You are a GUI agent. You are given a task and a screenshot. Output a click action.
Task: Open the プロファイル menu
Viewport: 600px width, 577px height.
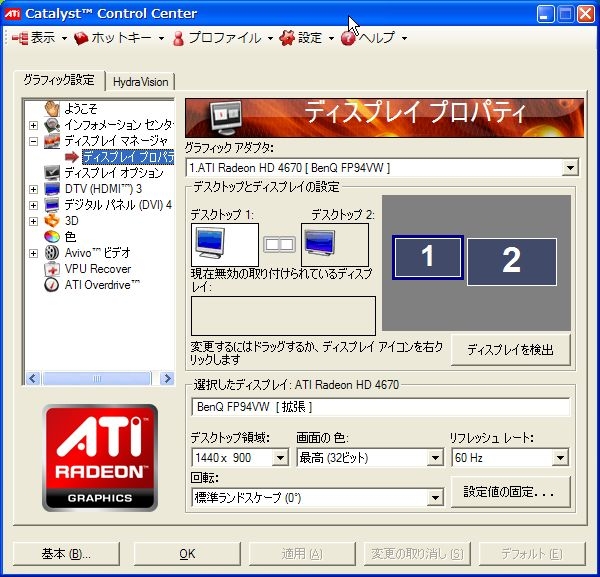point(223,38)
